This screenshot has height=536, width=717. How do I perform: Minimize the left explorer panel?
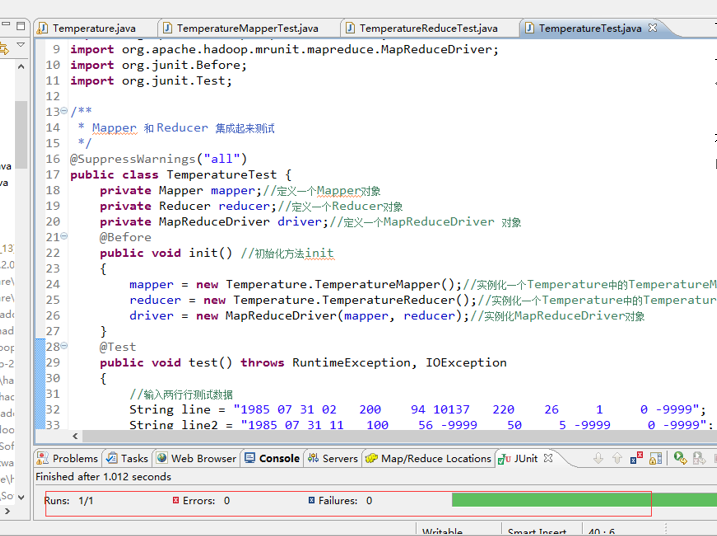5,24
